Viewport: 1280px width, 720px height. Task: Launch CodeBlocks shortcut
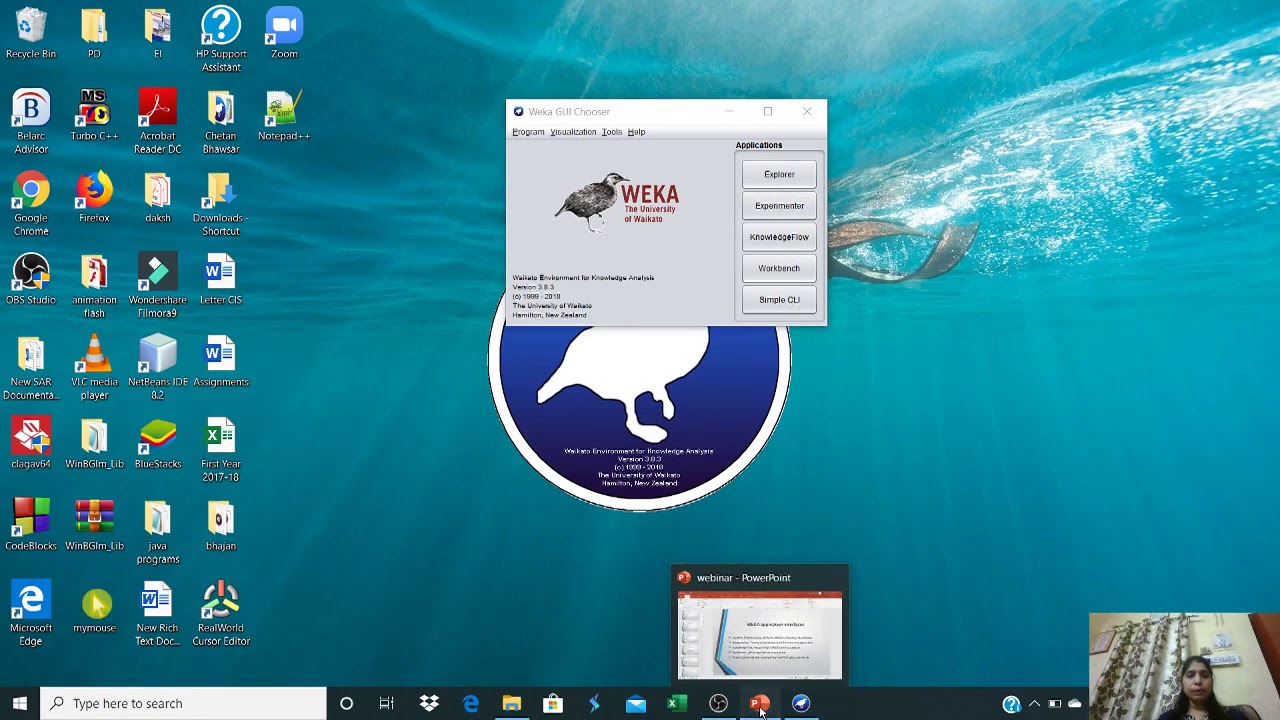(x=31, y=525)
